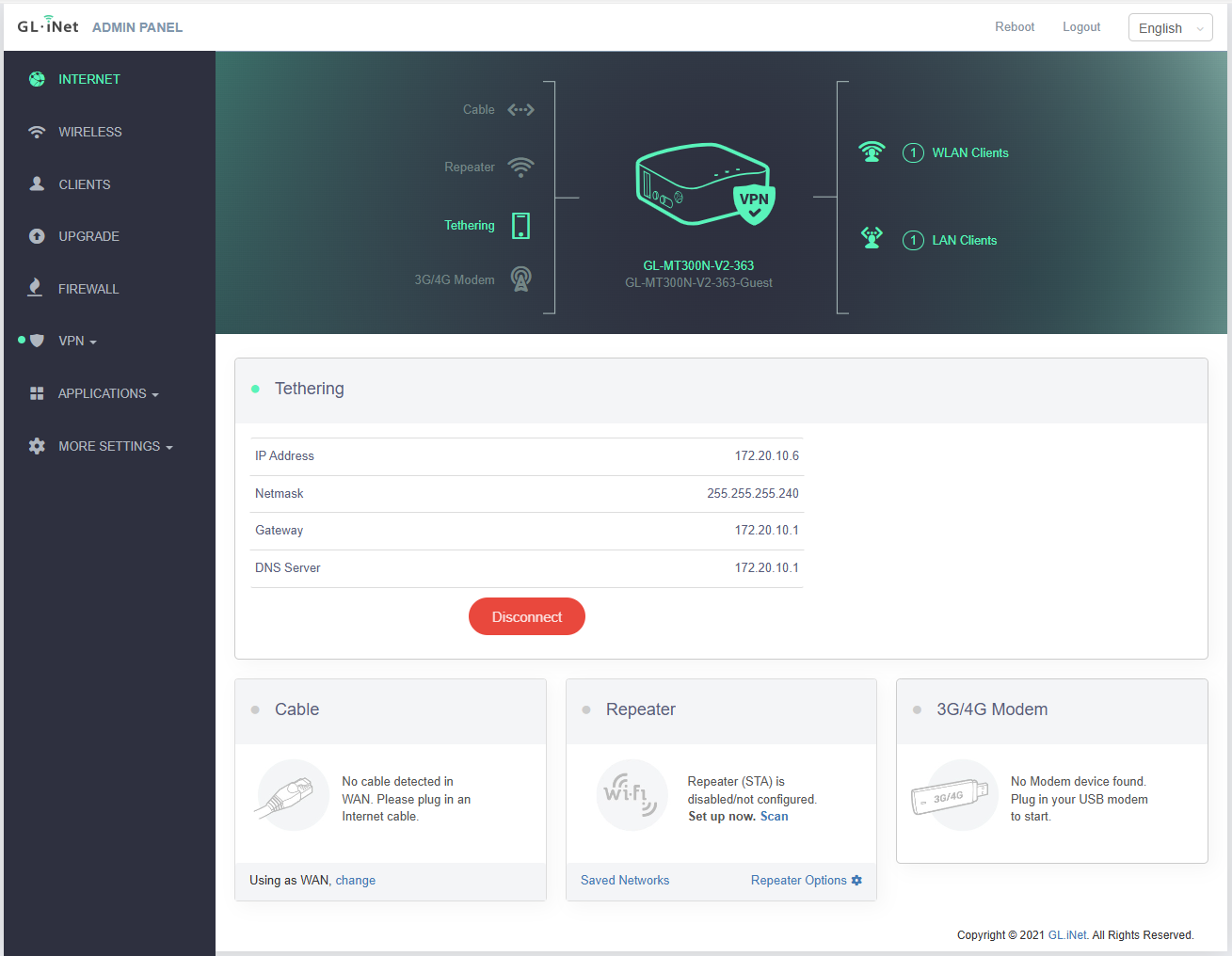Click the Clients person icon in sidebar
This screenshot has height=956, width=1232.
[x=37, y=183]
